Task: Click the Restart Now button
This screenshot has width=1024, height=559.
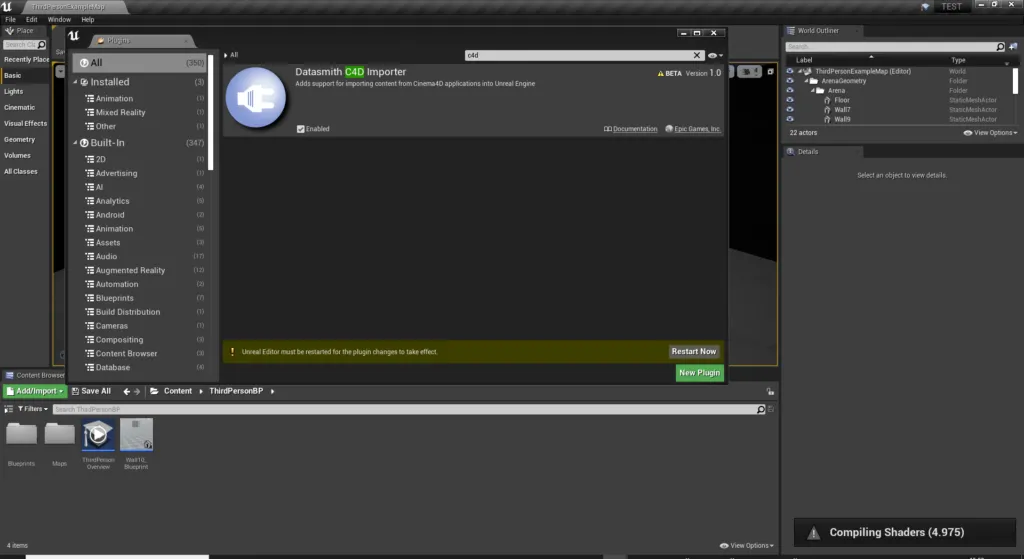Action: (x=694, y=351)
